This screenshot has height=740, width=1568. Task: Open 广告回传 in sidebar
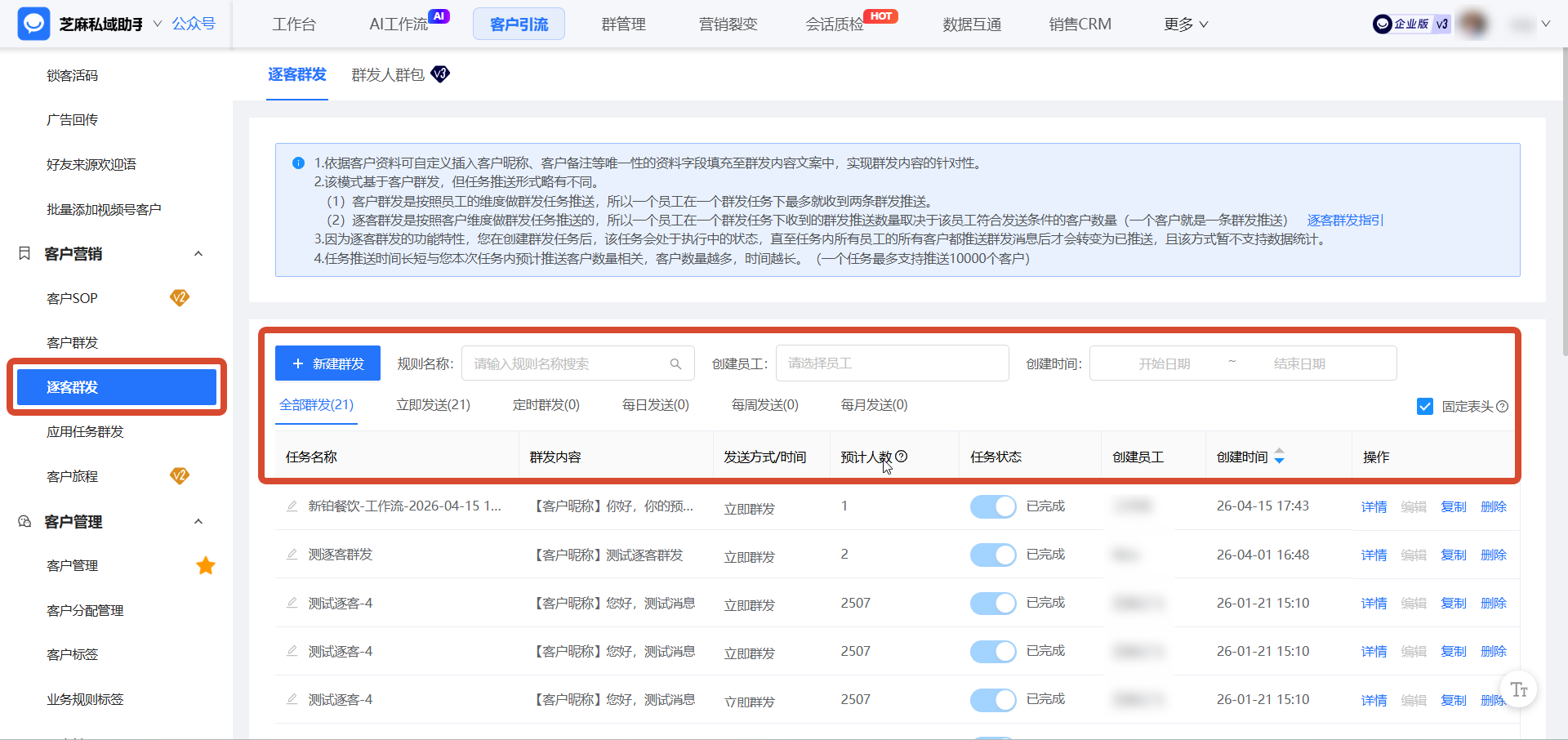click(x=72, y=120)
